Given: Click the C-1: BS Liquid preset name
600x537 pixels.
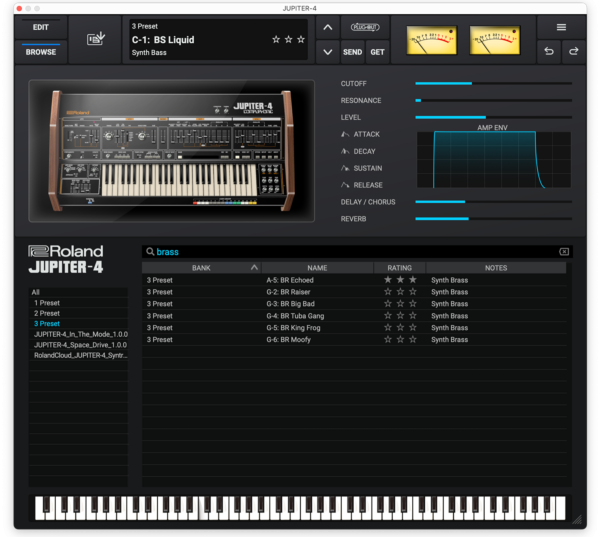Looking at the screenshot, I should click(x=163, y=39).
